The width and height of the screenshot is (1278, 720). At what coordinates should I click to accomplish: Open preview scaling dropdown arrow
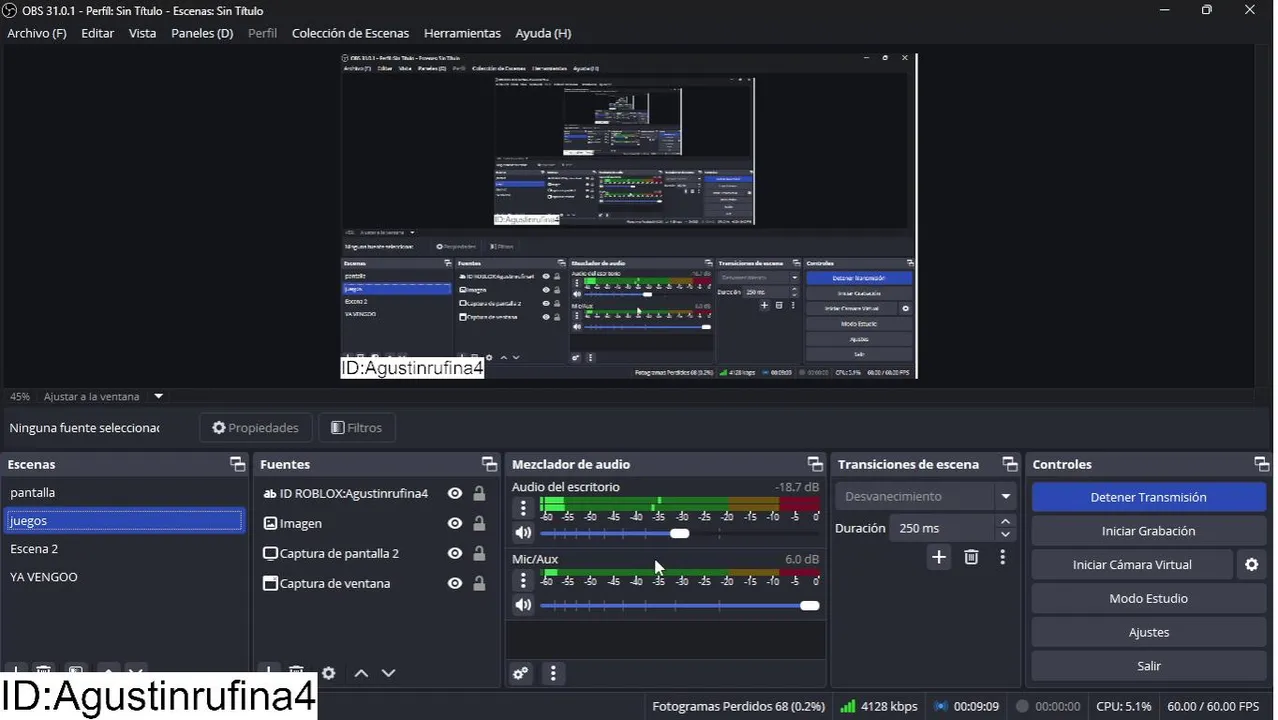click(x=158, y=396)
